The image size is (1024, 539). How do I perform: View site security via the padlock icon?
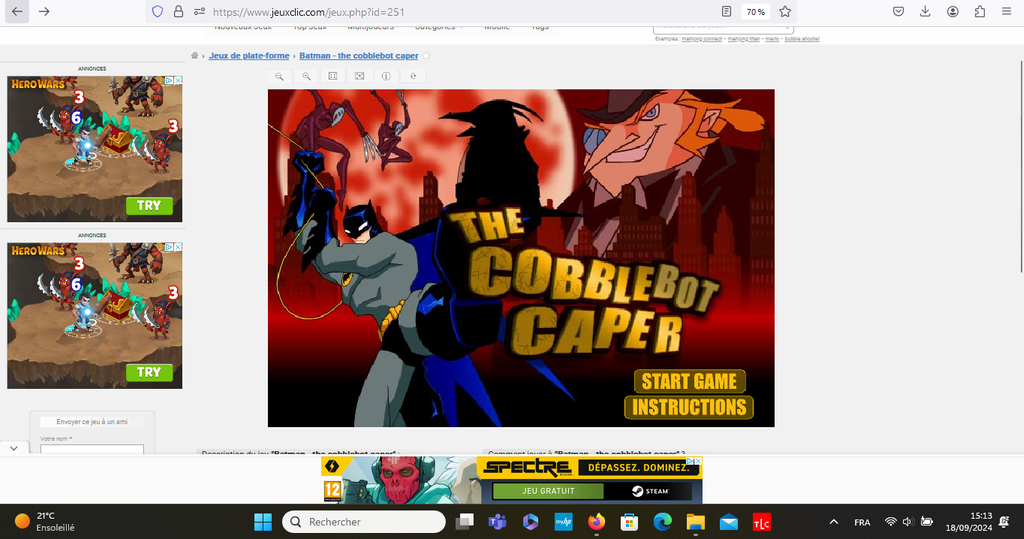click(x=178, y=12)
